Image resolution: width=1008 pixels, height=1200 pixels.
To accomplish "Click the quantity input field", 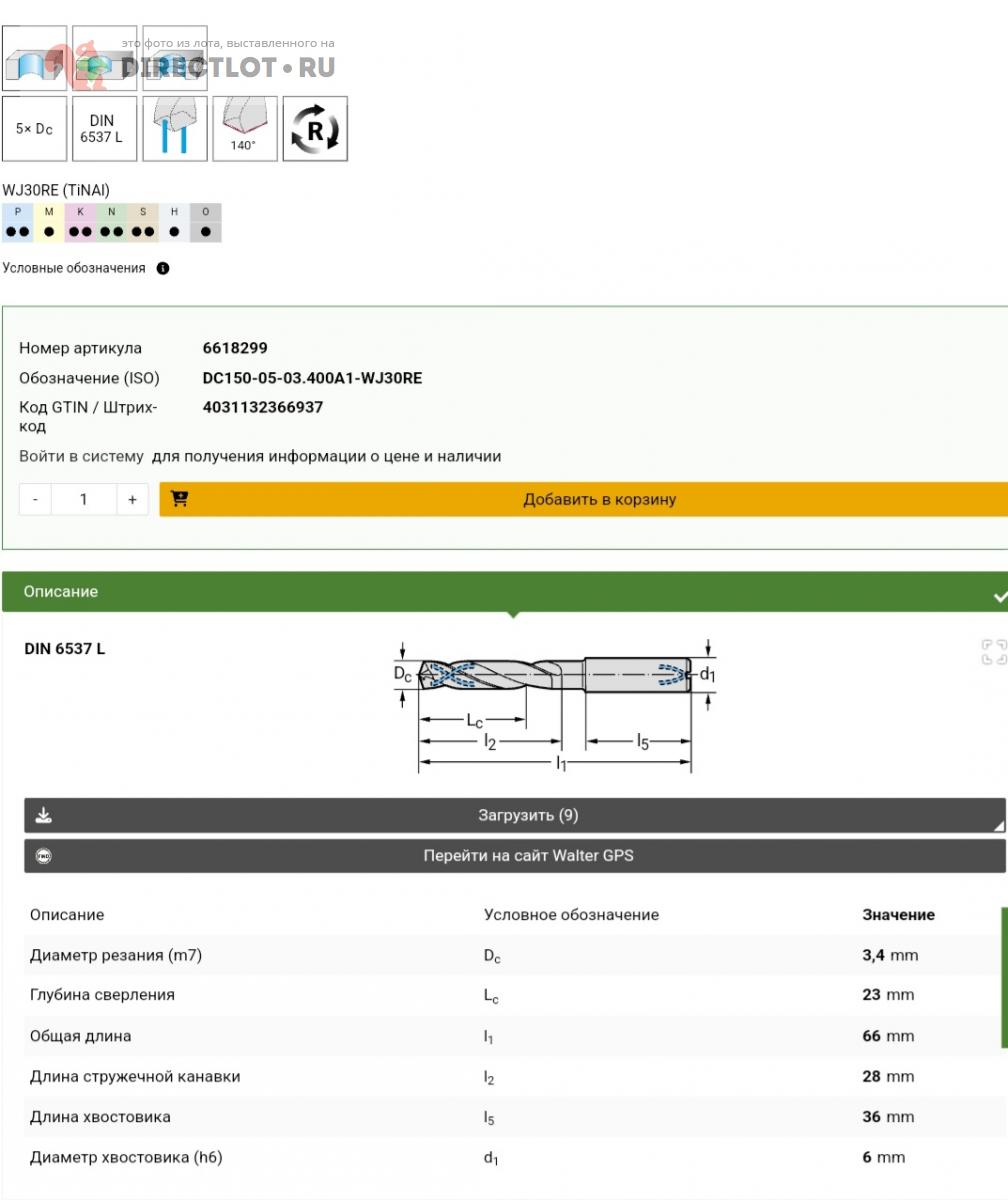I will 83,499.
